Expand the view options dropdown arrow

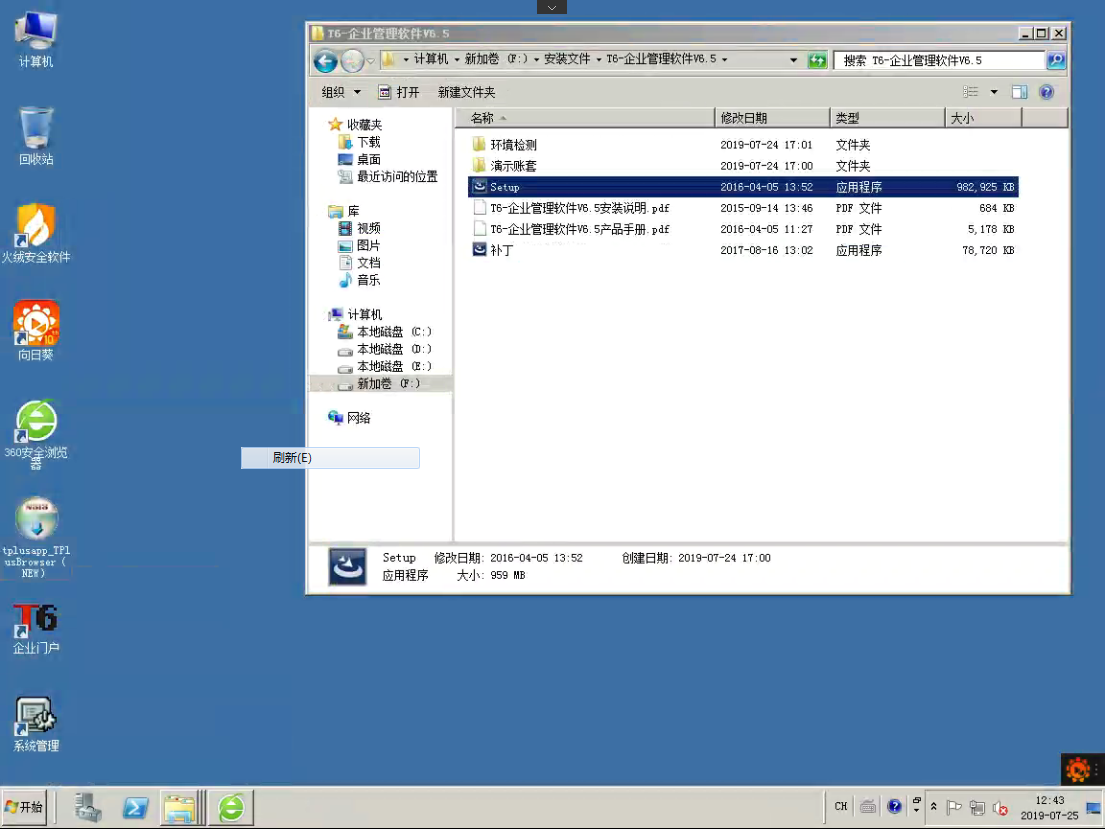[x=994, y=92]
